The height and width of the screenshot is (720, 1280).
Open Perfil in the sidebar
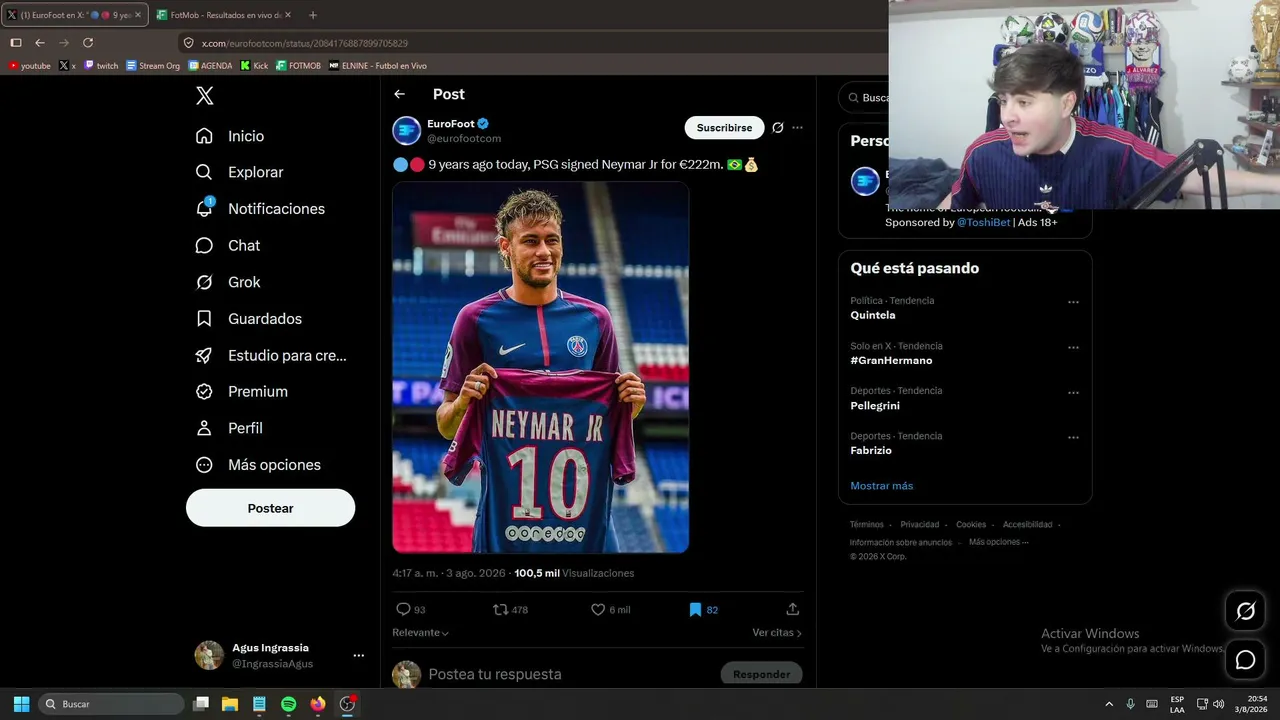[x=229, y=428]
